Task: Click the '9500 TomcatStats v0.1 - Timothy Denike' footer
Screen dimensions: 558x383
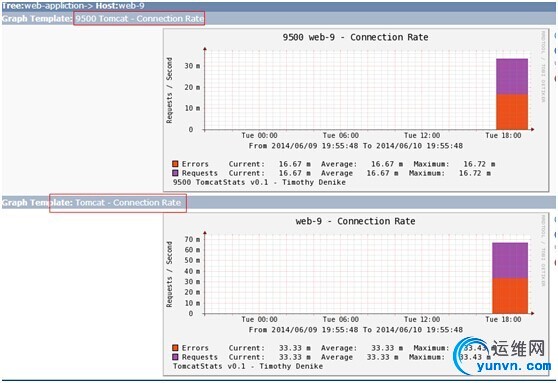Action: click(259, 182)
